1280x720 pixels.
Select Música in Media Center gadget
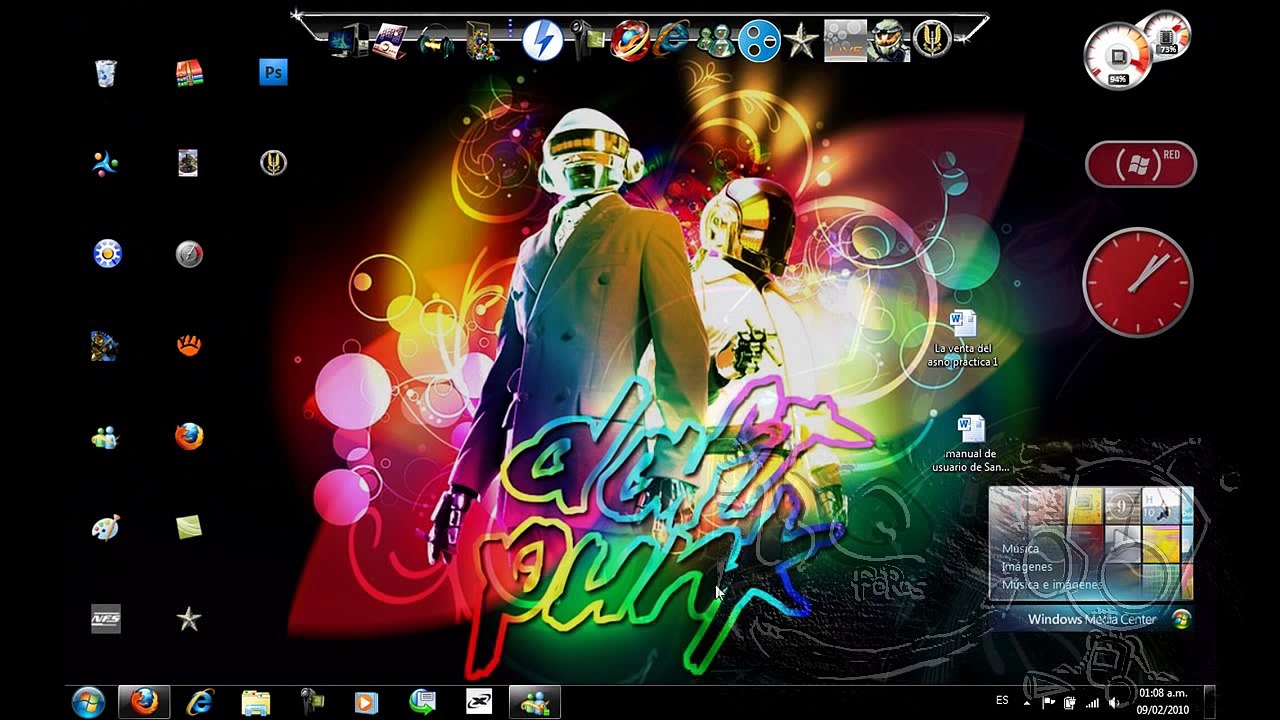point(1020,548)
